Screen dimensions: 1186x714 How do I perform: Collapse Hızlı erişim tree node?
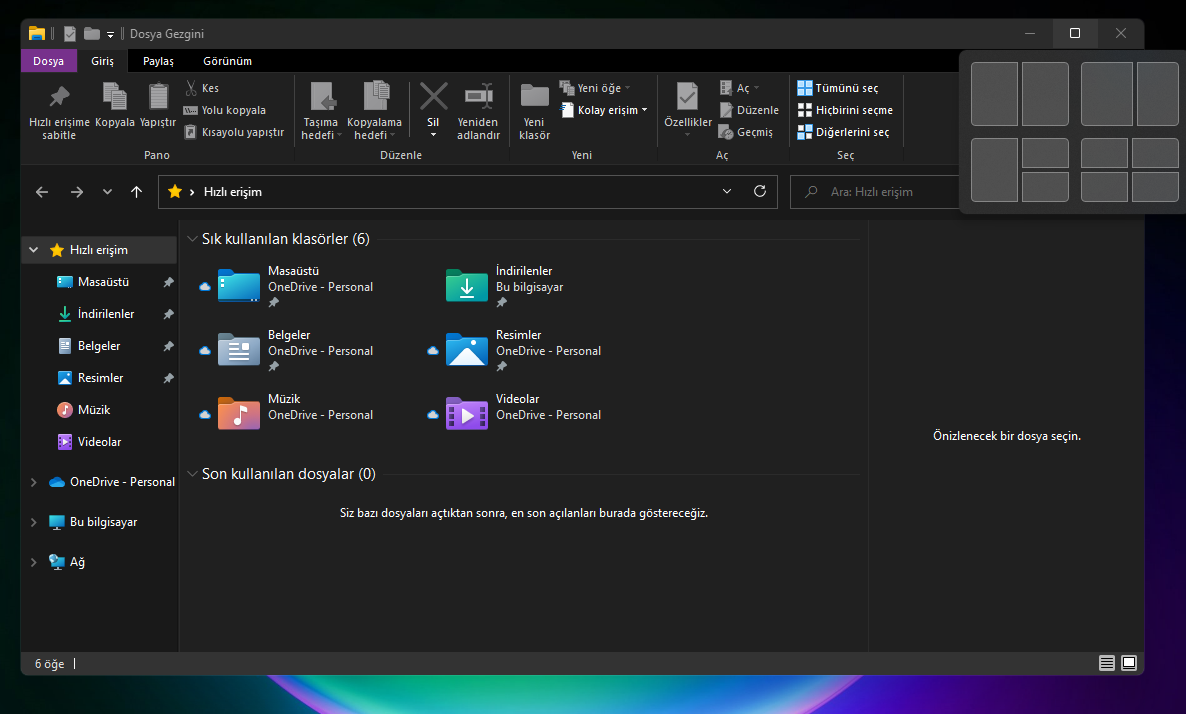click(x=33, y=250)
